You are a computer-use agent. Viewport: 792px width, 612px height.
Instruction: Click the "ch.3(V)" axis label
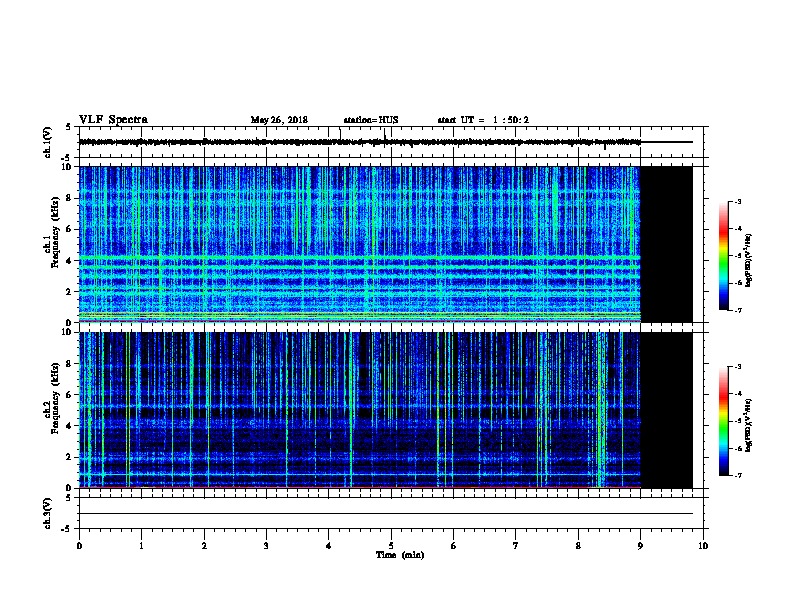(47, 513)
